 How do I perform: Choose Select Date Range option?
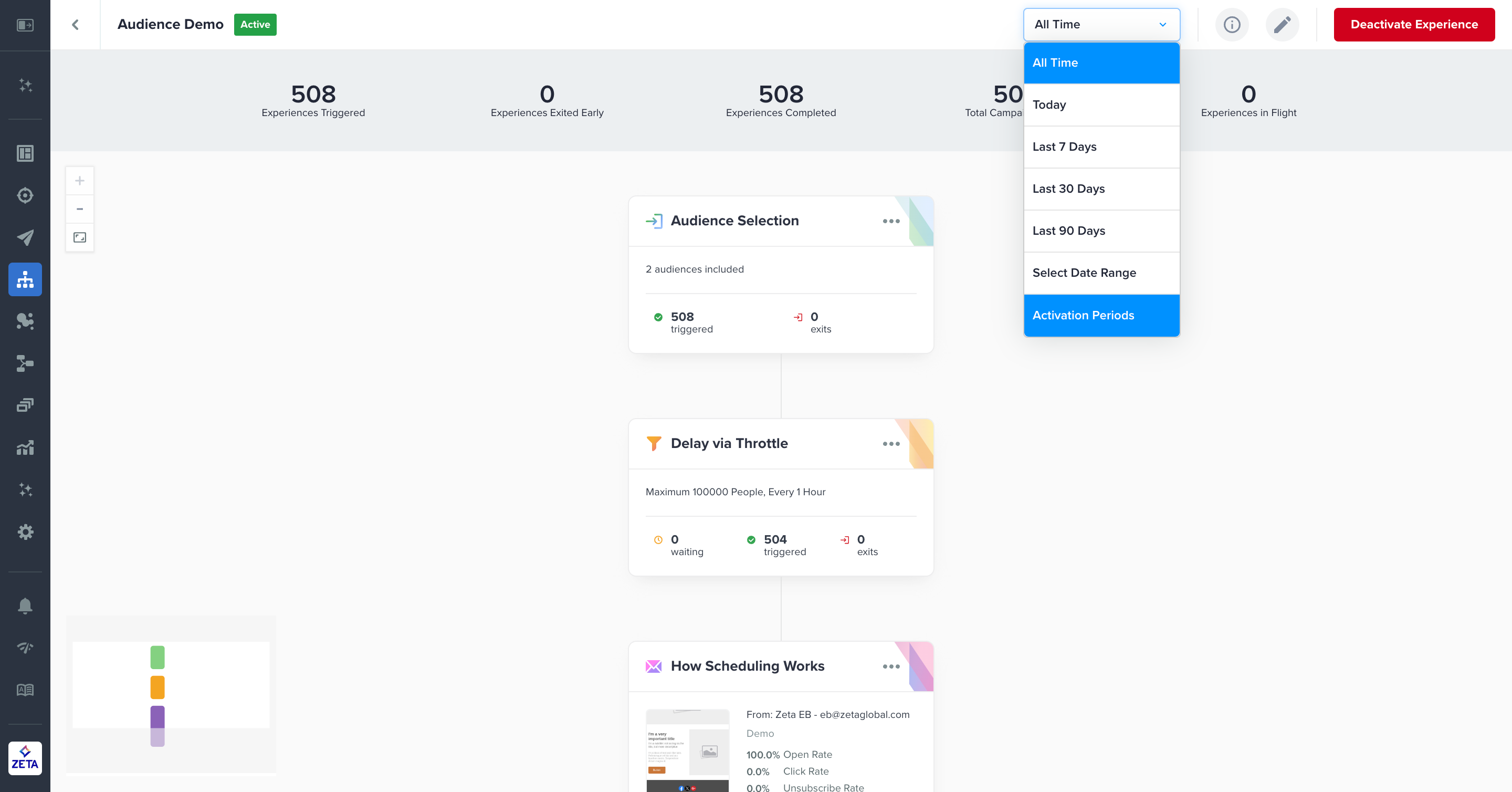point(1101,273)
